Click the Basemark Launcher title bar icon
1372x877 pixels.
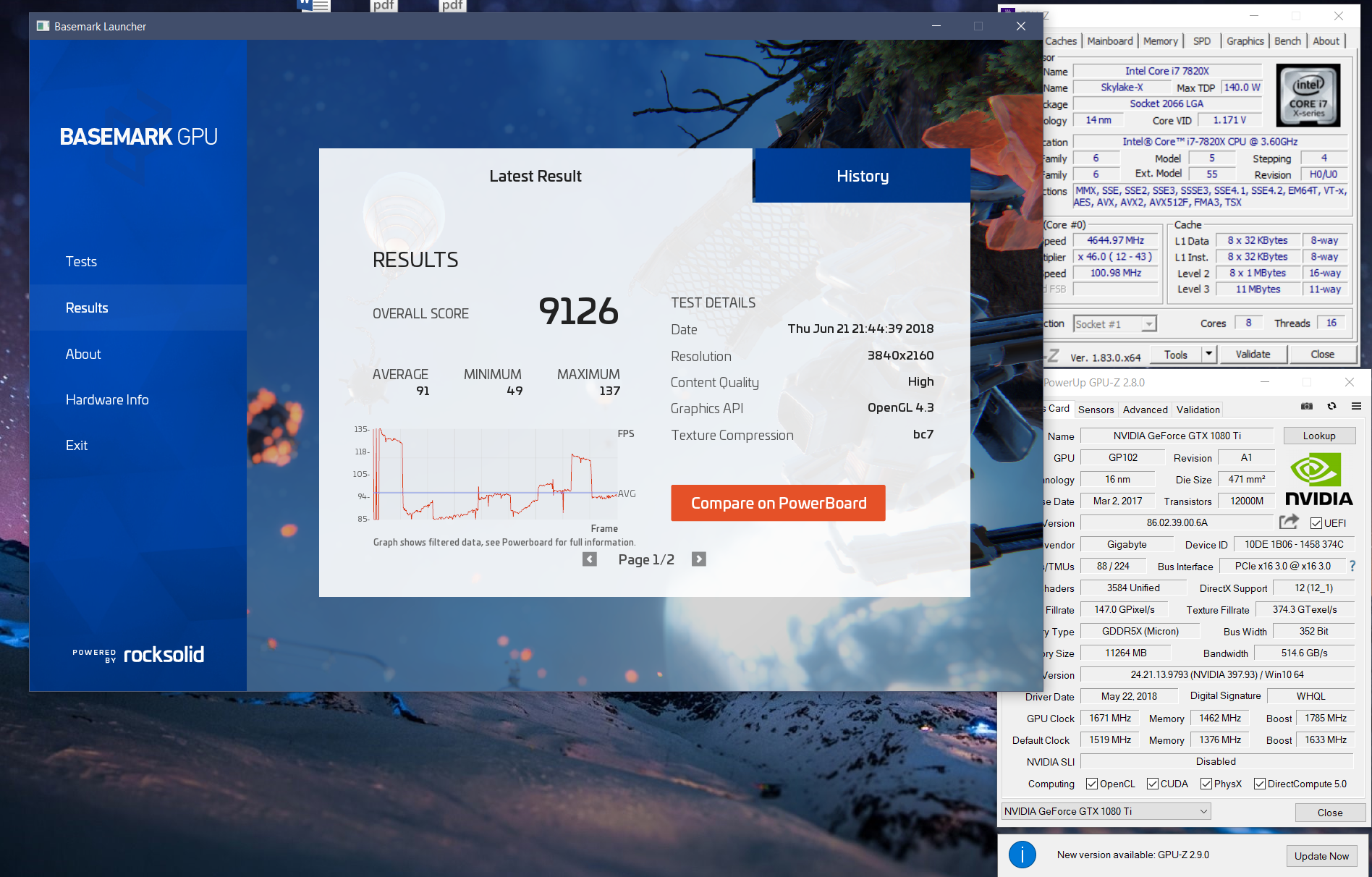coord(43,26)
